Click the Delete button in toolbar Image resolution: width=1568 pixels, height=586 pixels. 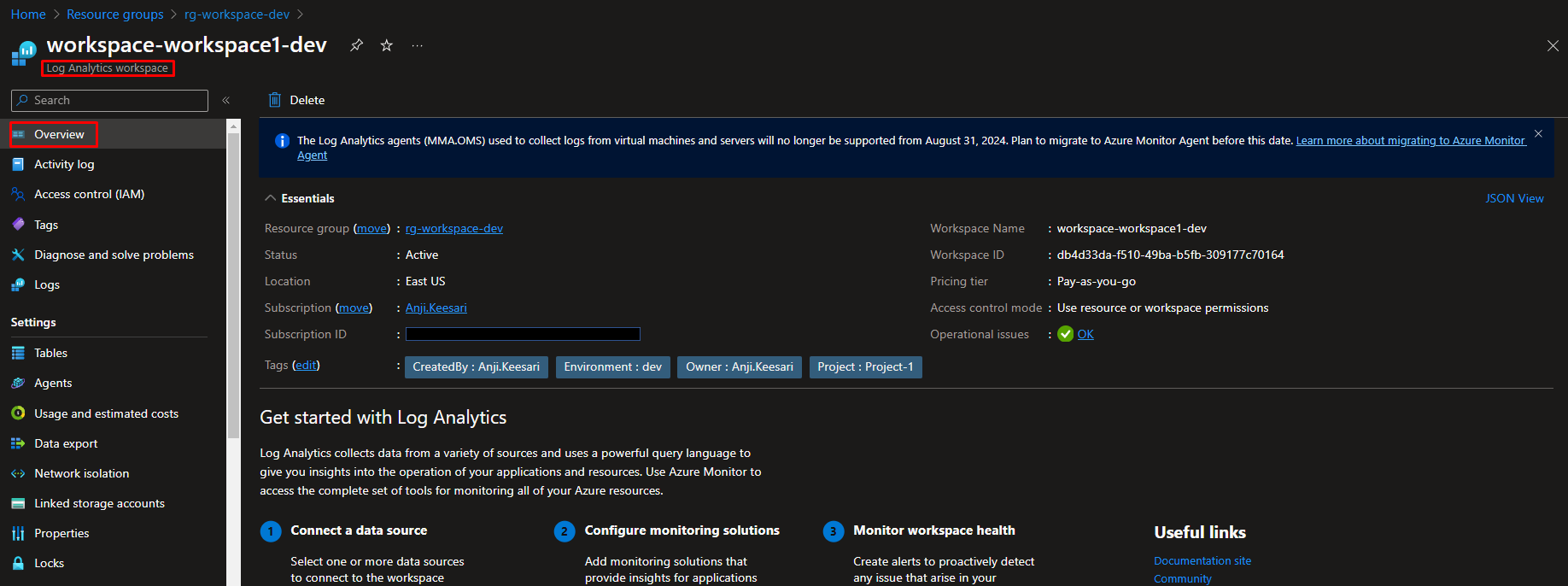[296, 100]
